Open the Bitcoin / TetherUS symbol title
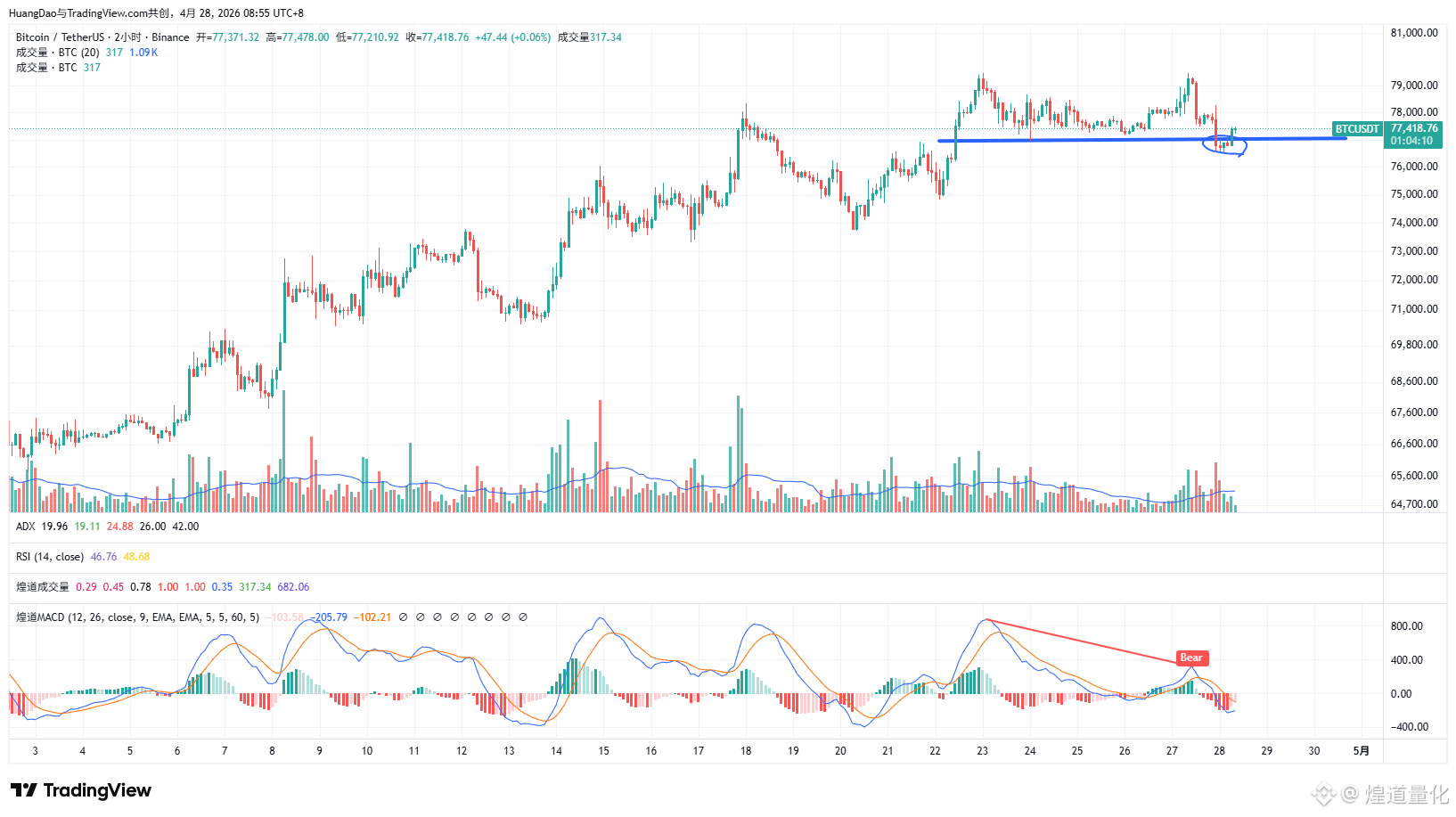Image resolution: width=1456 pixels, height=817 pixels. click(x=60, y=37)
